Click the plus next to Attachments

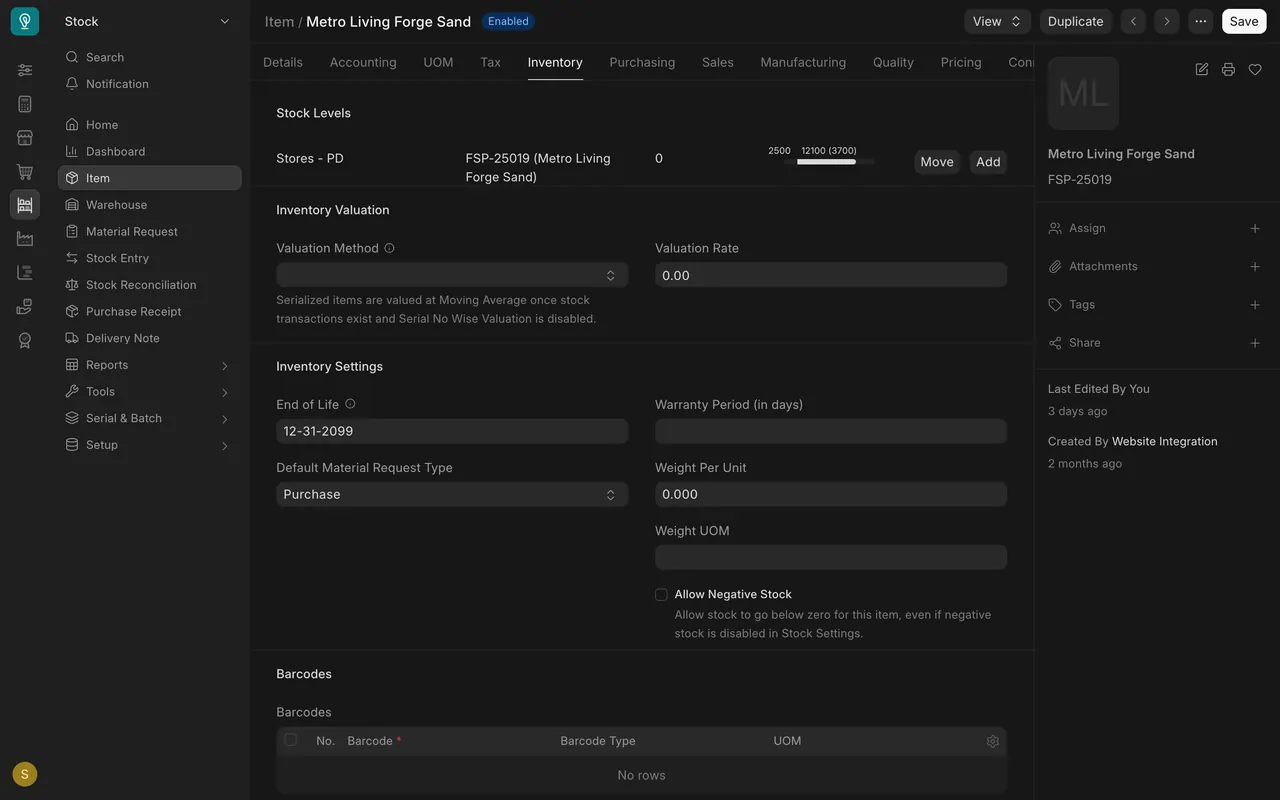tap(1255, 267)
